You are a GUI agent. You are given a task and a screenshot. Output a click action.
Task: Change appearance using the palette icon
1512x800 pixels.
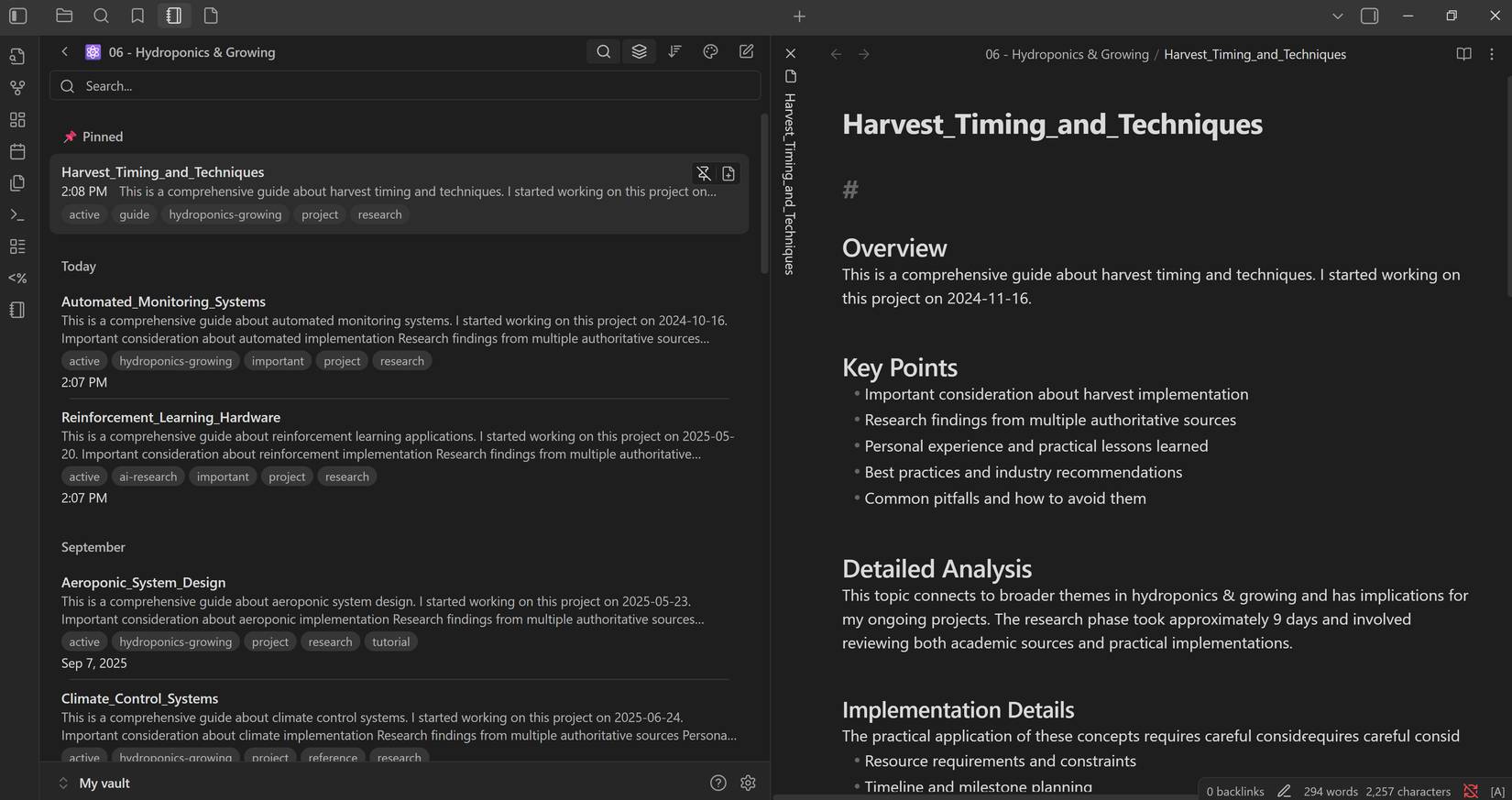point(710,52)
